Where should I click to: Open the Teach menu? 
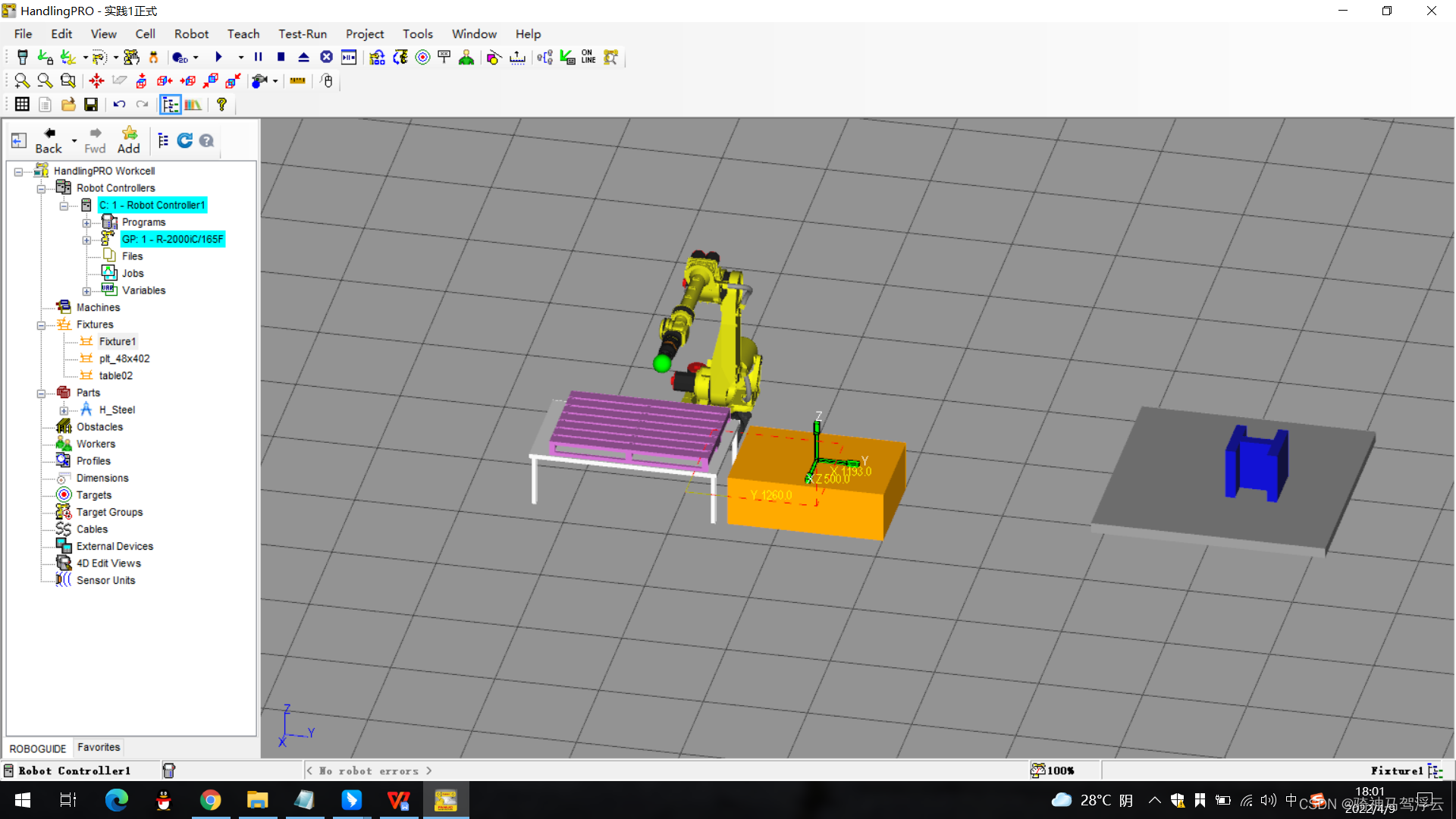243,34
